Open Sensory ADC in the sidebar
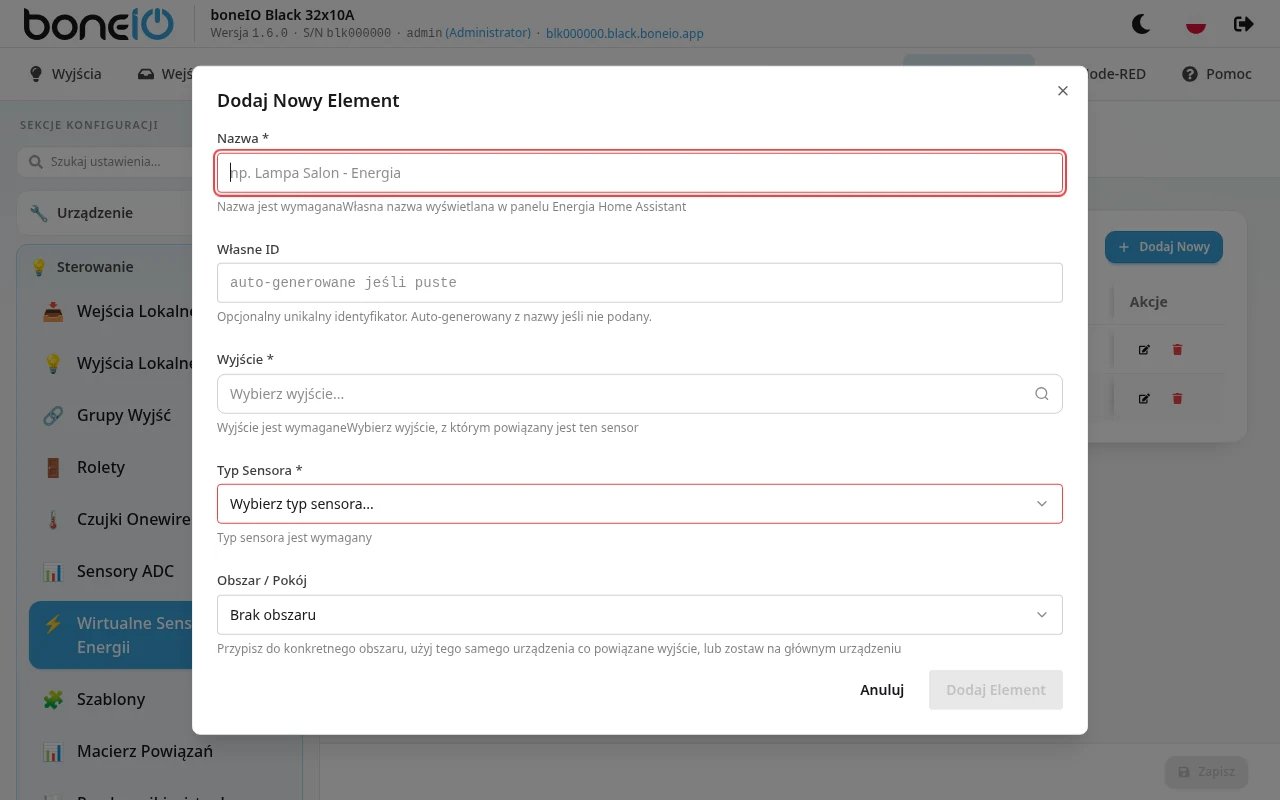The width and height of the screenshot is (1280, 800). pyautogui.click(x=111, y=571)
